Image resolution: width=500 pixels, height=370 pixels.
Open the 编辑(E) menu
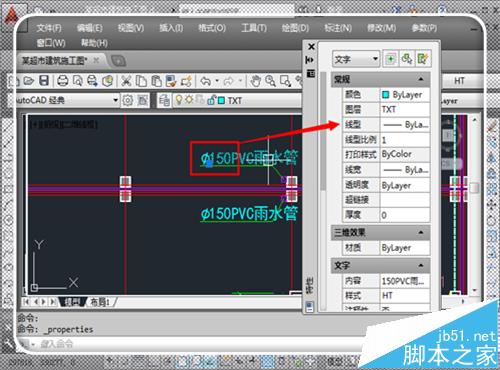pos(89,28)
